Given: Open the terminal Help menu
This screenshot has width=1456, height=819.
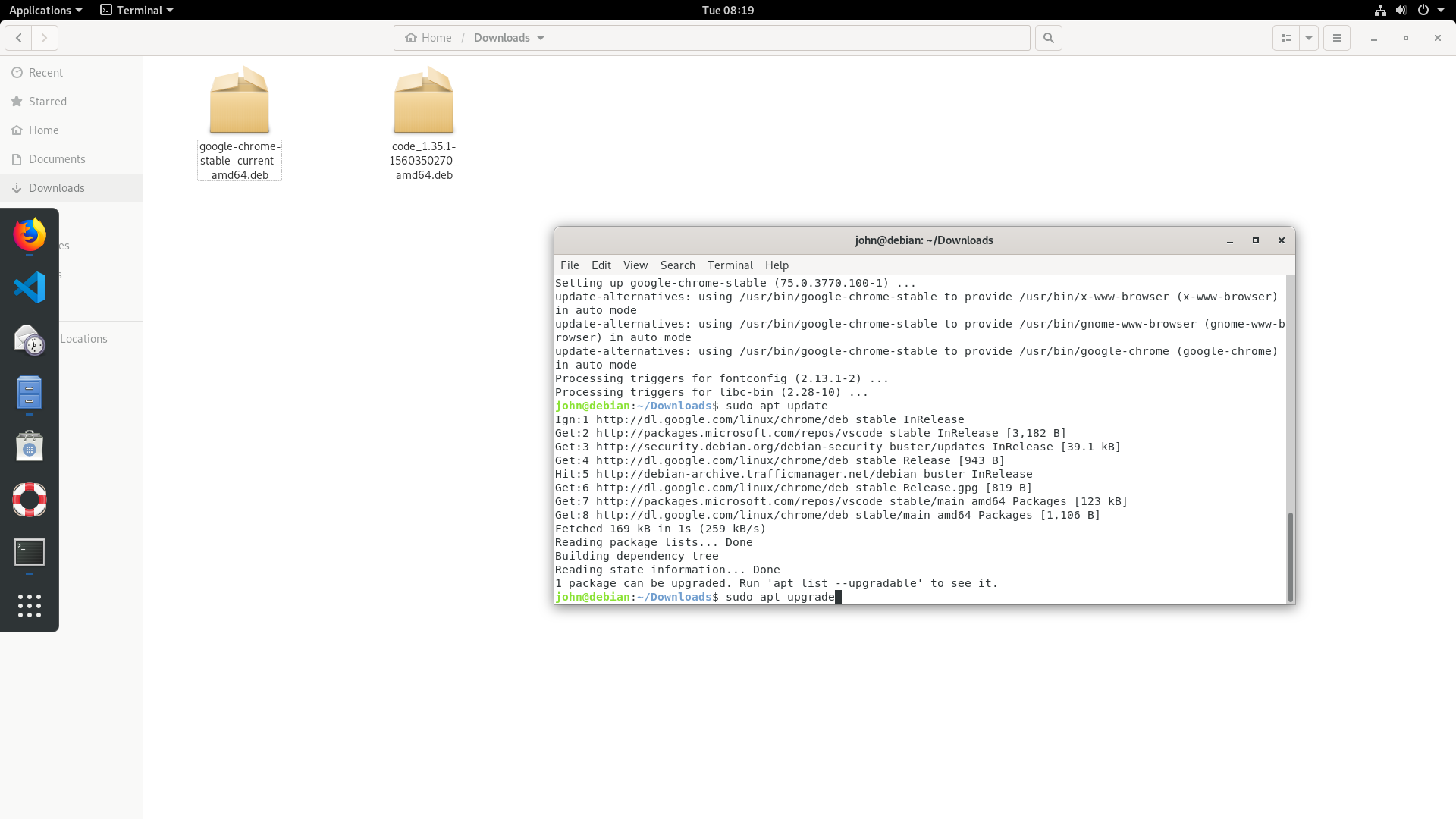Looking at the screenshot, I should tap(777, 265).
